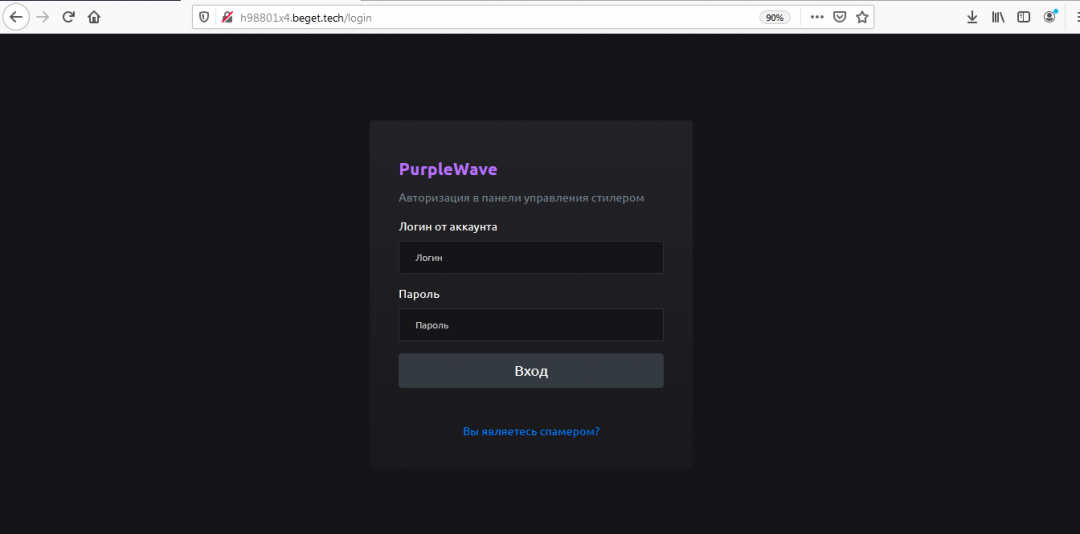Open the tracking protection shield icon
The height and width of the screenshot is (534, 1080).
coord(205,17)
